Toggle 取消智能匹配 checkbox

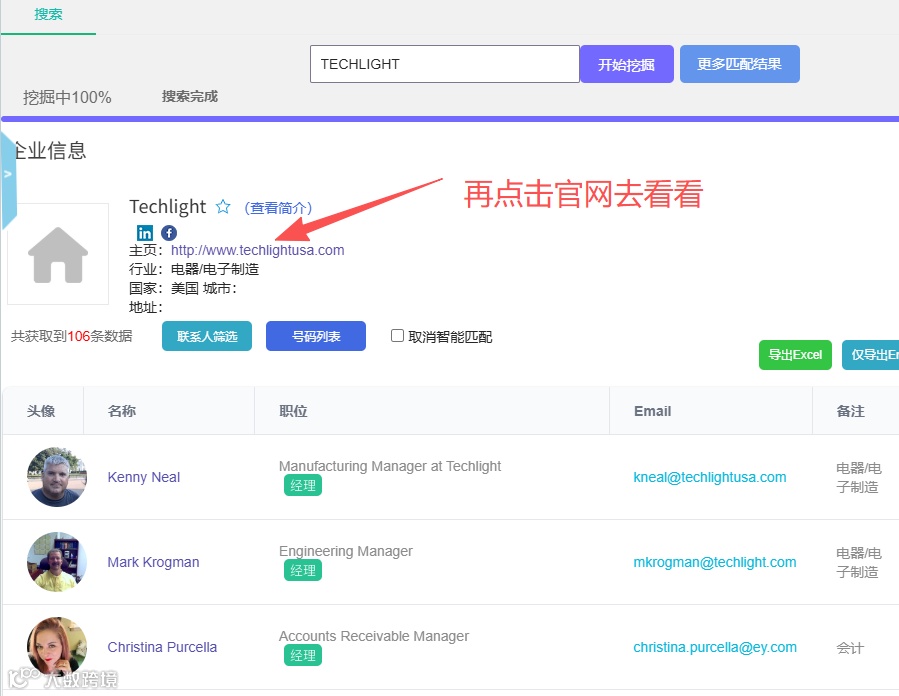tap(397, 335)
